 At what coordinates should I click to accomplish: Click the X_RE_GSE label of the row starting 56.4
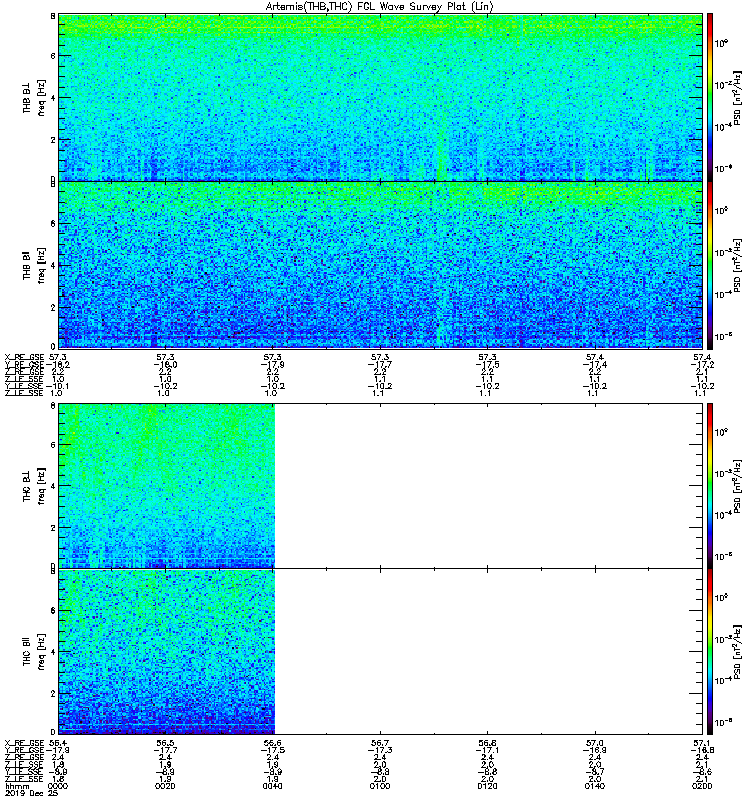pyautogui.click(x=24, y=743)
